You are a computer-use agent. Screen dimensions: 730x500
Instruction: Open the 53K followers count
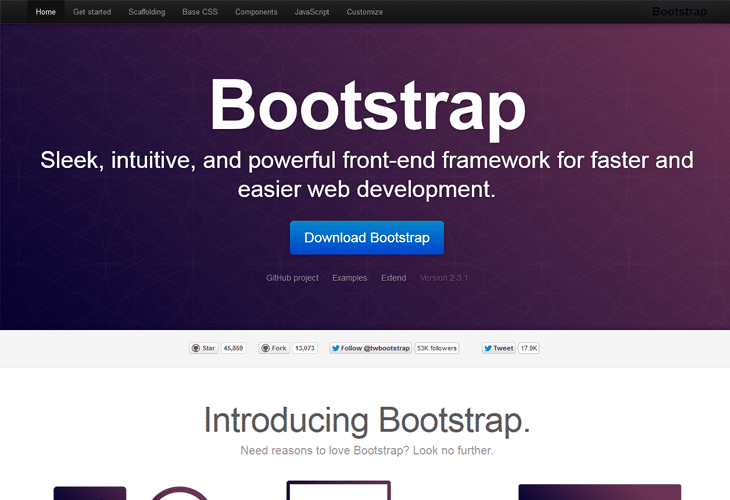tap(437, 348)
